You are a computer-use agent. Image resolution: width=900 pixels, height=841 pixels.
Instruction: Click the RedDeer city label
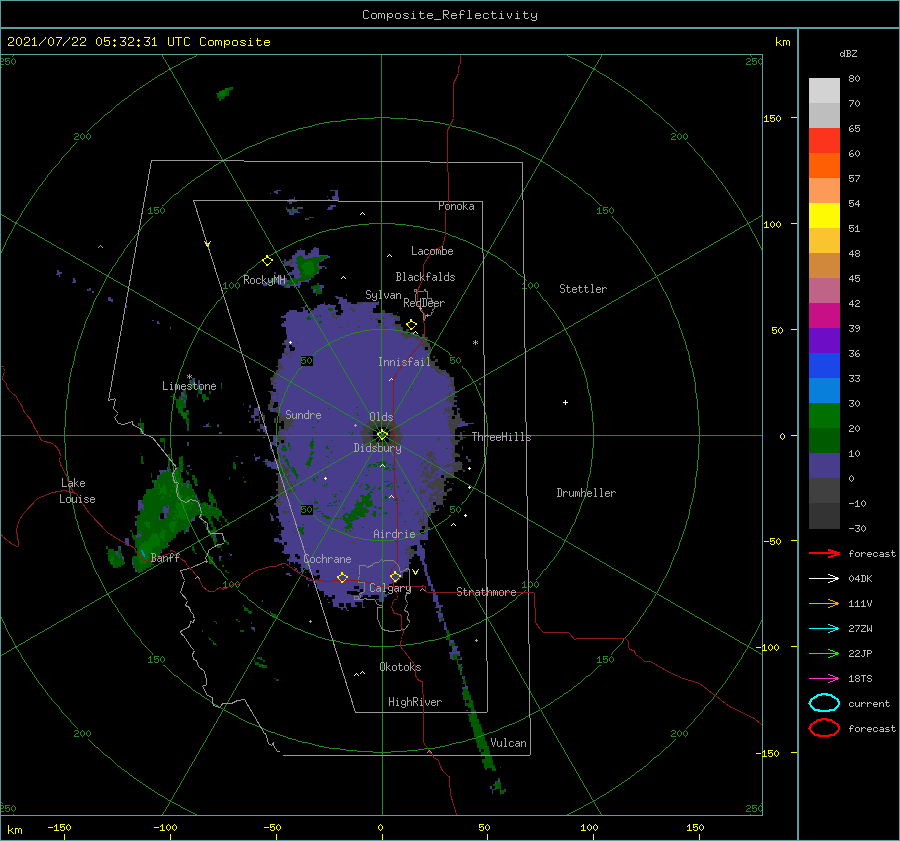point(424,303)
